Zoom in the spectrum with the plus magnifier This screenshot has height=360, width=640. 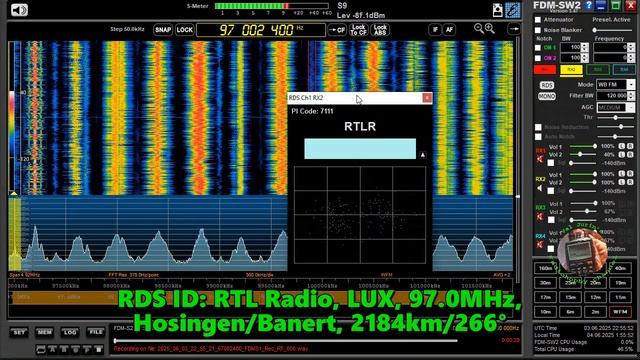pyautogui.click(x=490, y=28)
